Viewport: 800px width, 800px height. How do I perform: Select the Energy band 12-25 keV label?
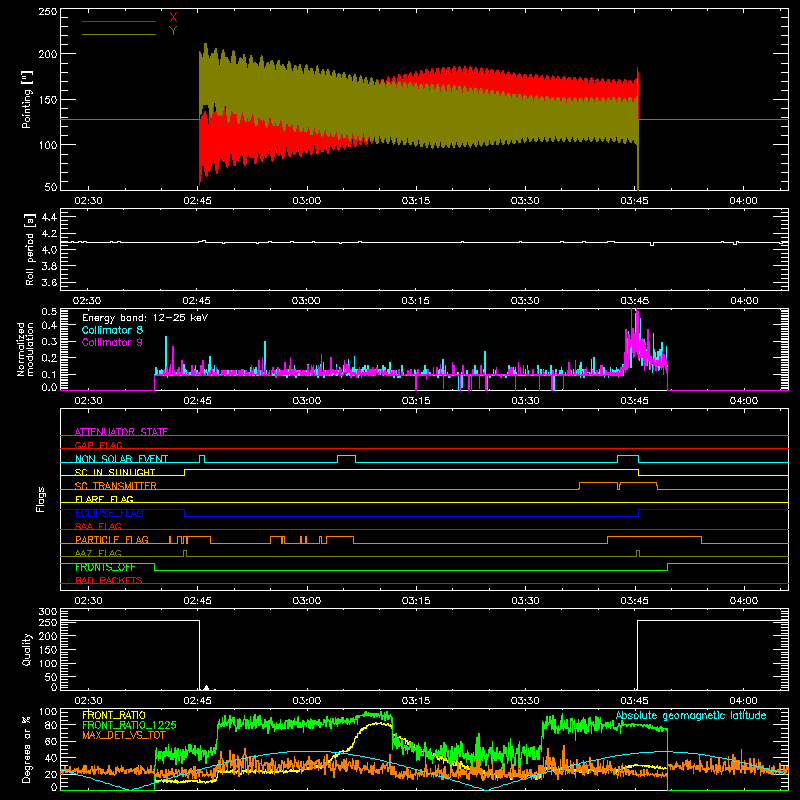pyautogui.click(x=145, y=318)
